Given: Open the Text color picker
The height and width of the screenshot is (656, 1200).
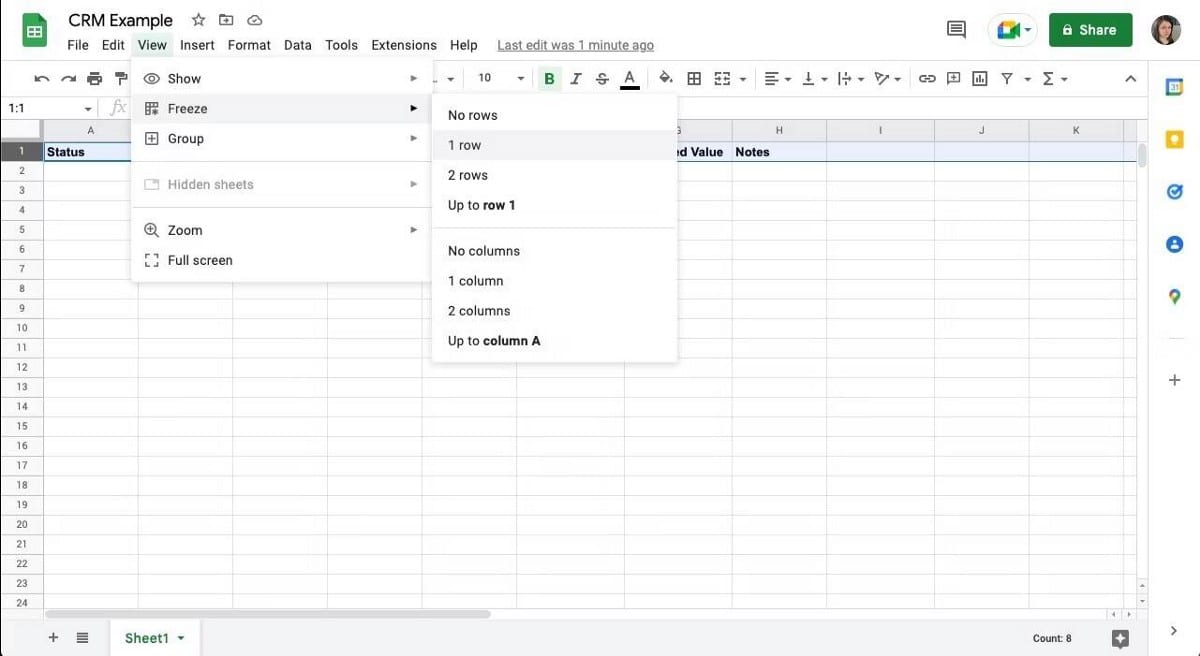Looking at the screenshot, I should [628, 77].
